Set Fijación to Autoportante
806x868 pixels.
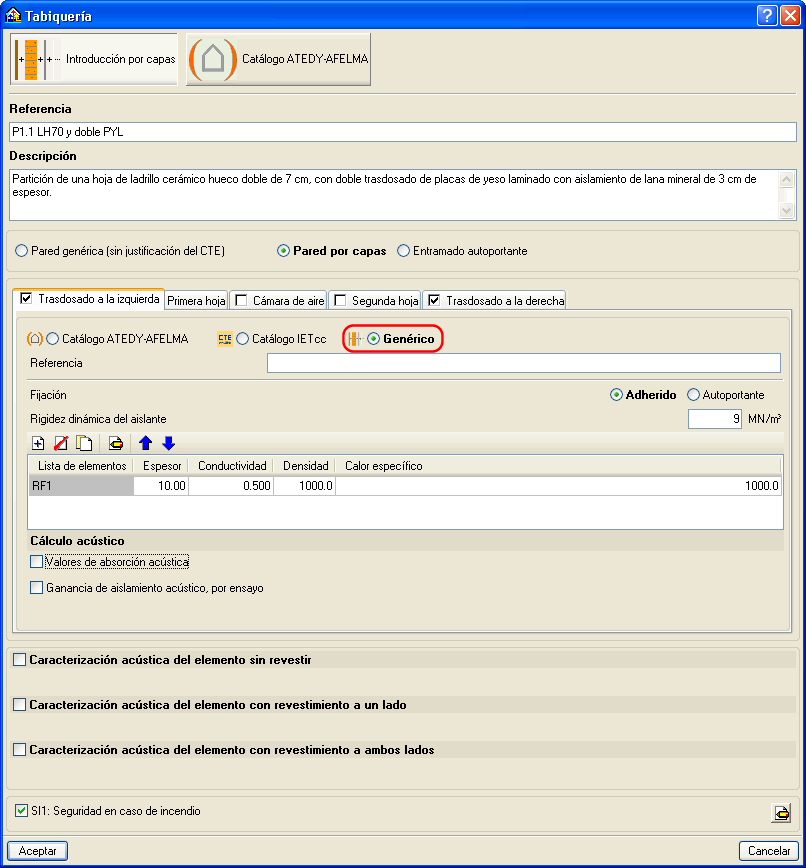(726, 395)
